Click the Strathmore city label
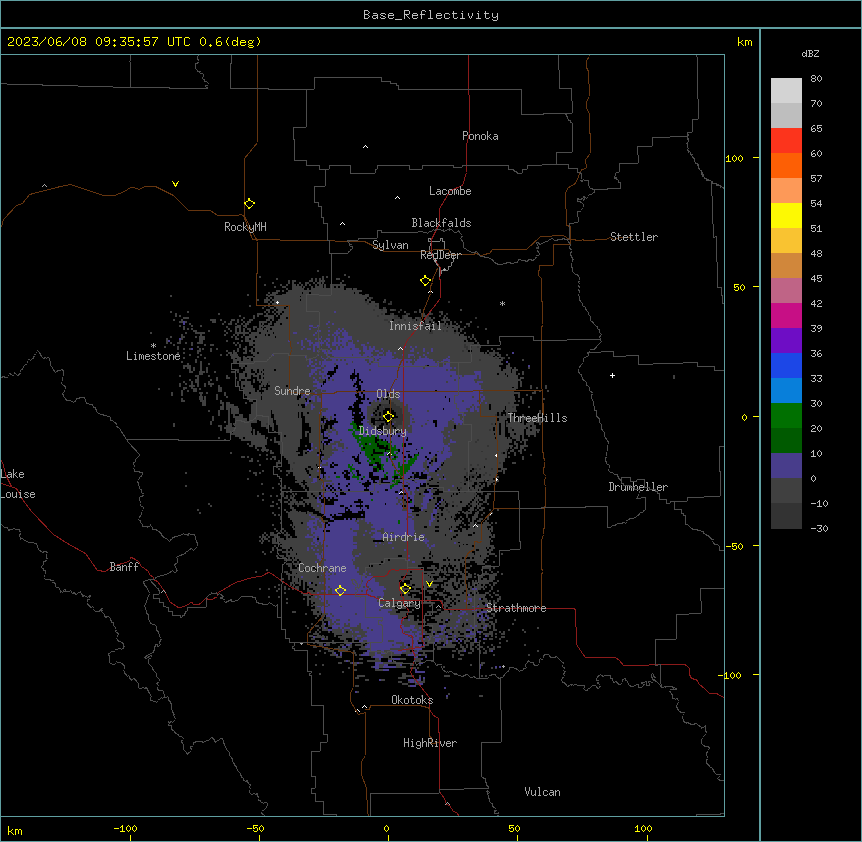 [x=516, y=608]
